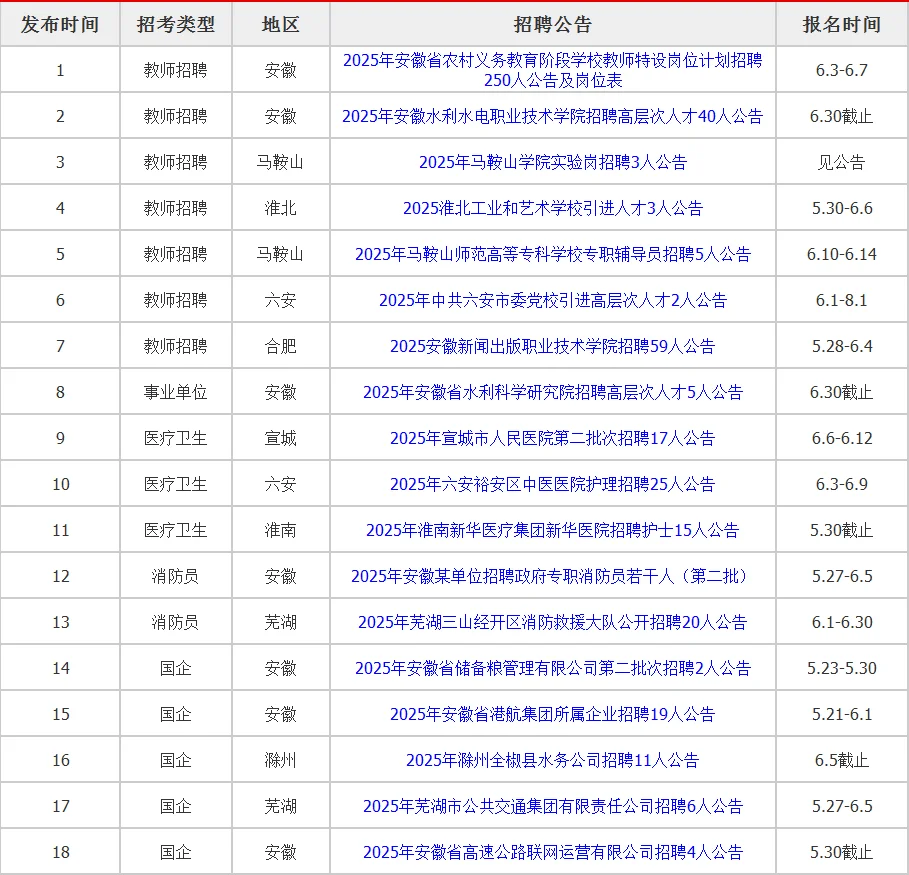Screen dimensions: 909x875
Task: Open the 安徽省港航集团所属企业招聘19人公告 link
Action: point(552,714)
